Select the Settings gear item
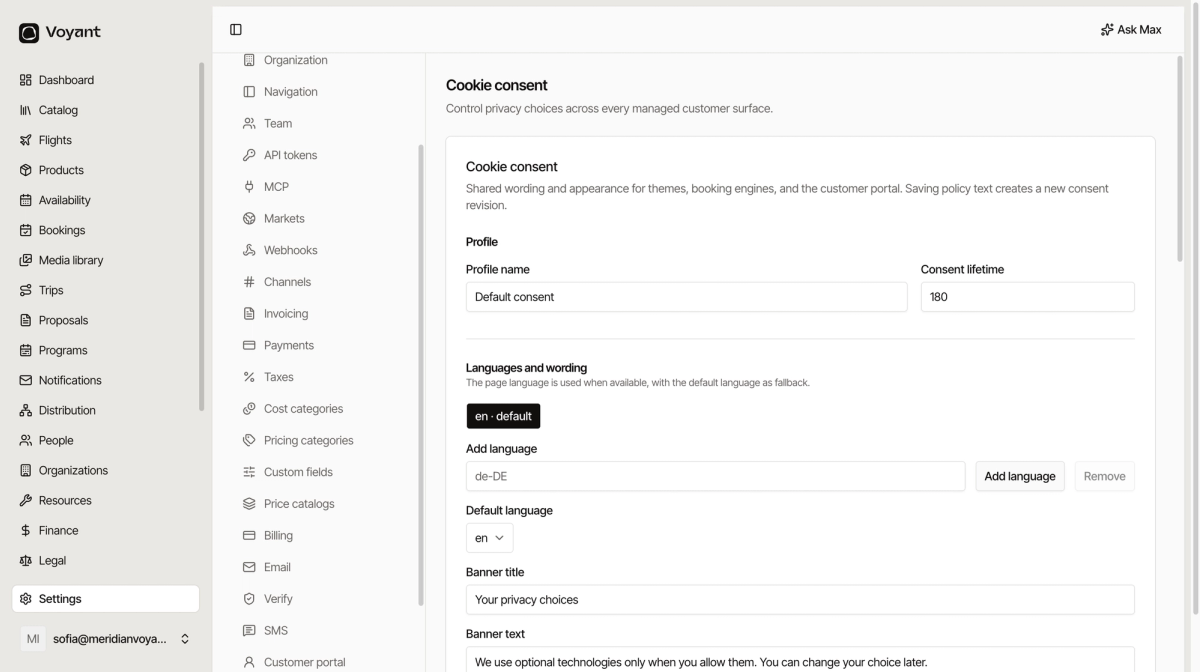 105,599
